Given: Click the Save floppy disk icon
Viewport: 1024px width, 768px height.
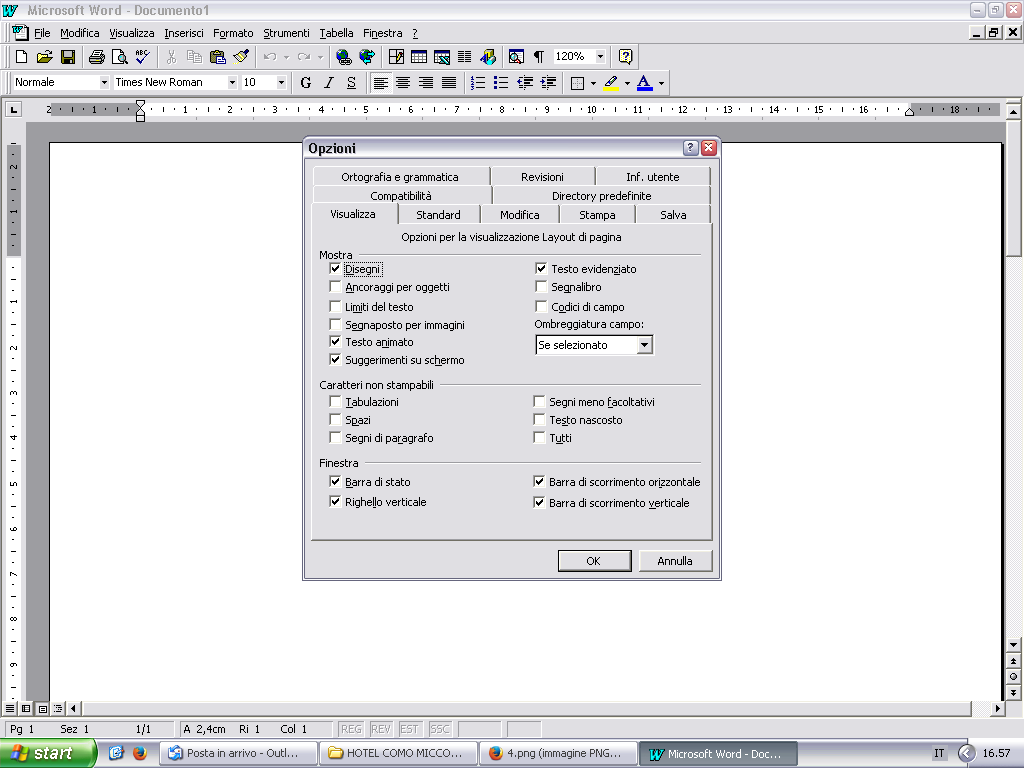Looking at the screenshot, I should pyautogui.click(x=68, y=57).
